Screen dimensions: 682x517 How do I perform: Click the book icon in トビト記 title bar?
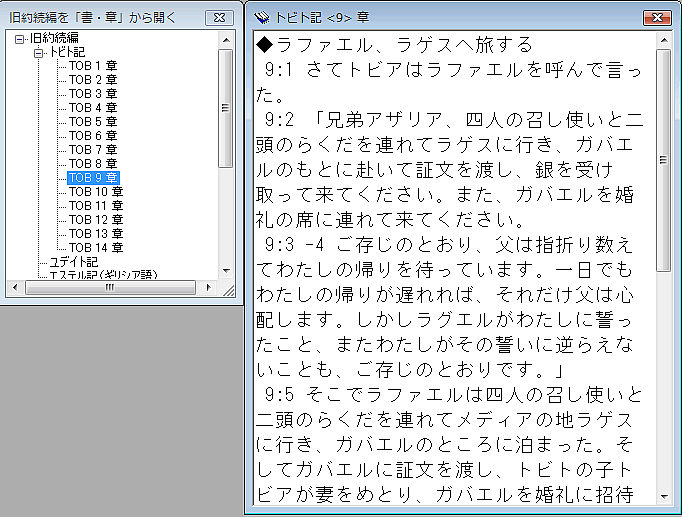262,17
